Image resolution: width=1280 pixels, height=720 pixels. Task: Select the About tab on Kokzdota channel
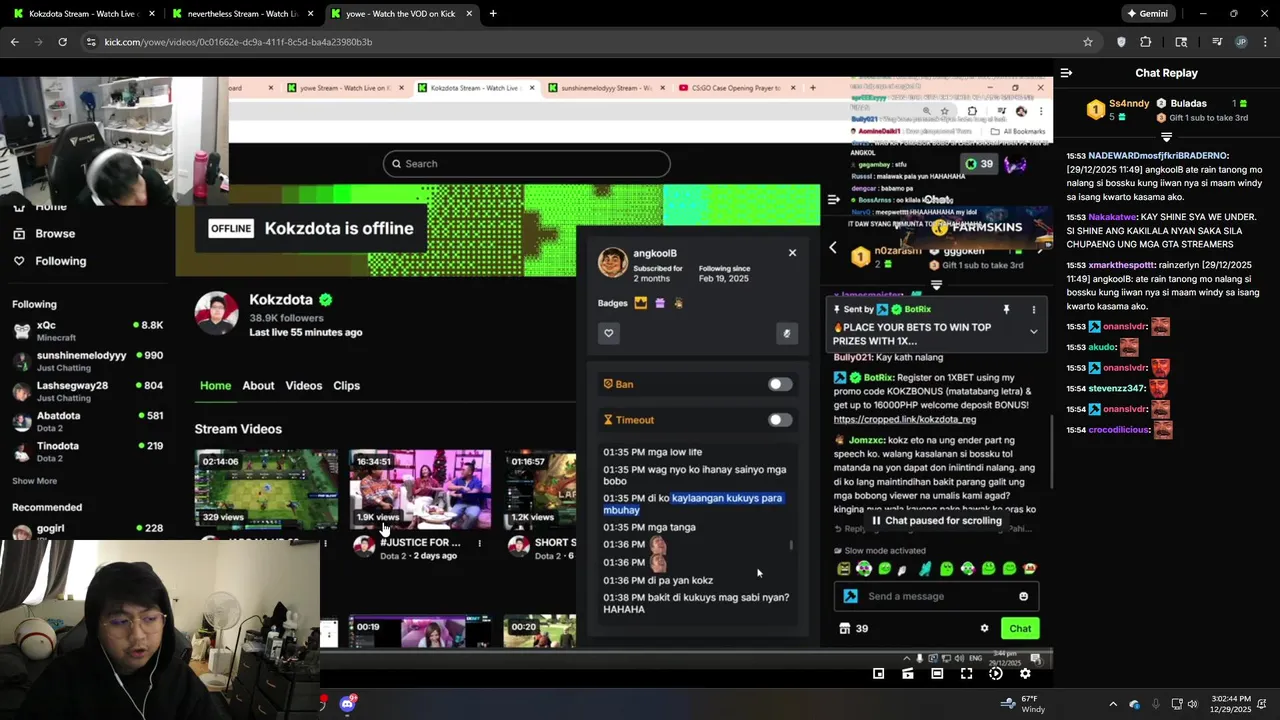pos(258,386)
